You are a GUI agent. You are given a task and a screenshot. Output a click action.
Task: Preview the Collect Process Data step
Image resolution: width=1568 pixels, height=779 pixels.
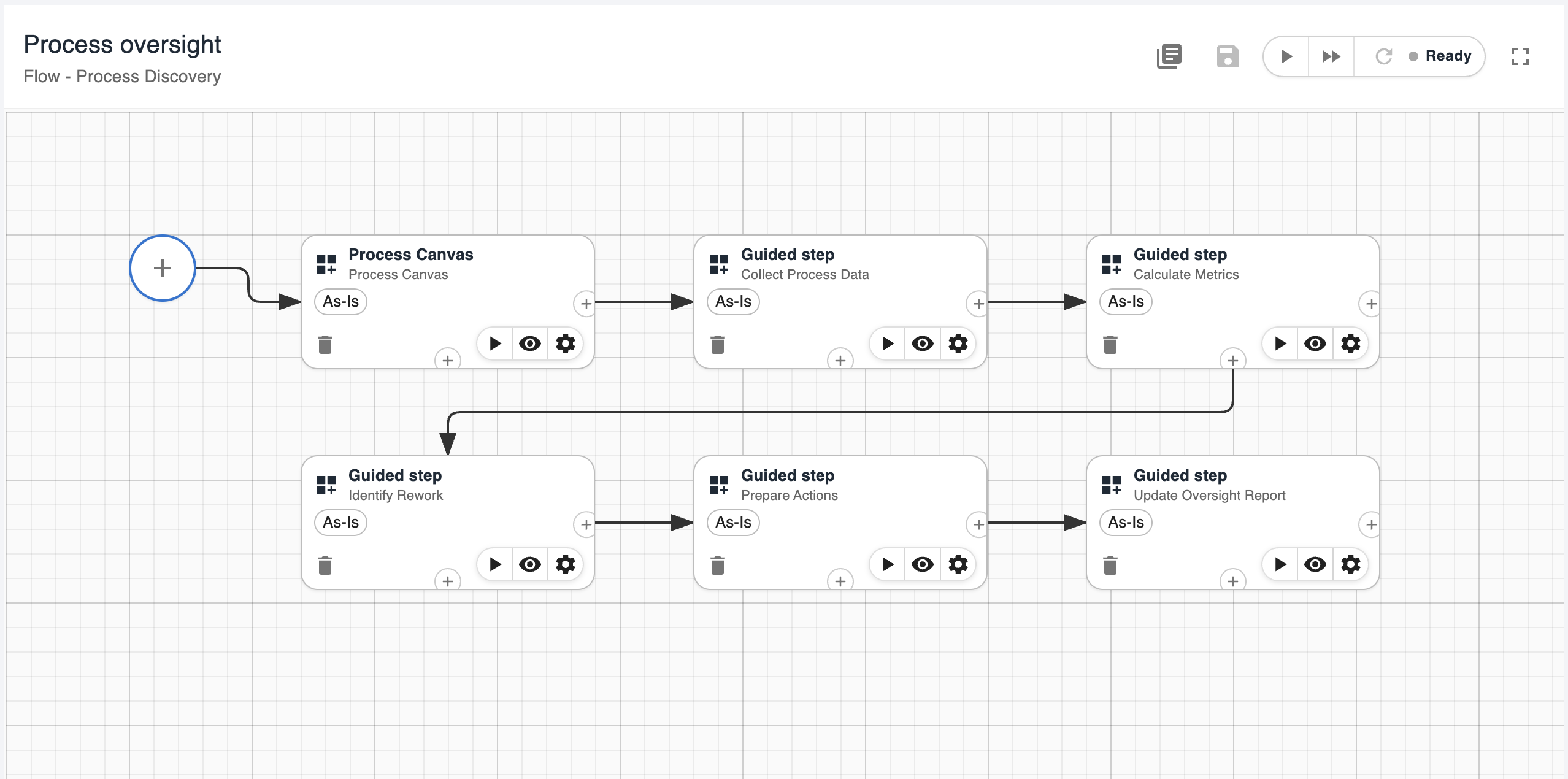923,343
